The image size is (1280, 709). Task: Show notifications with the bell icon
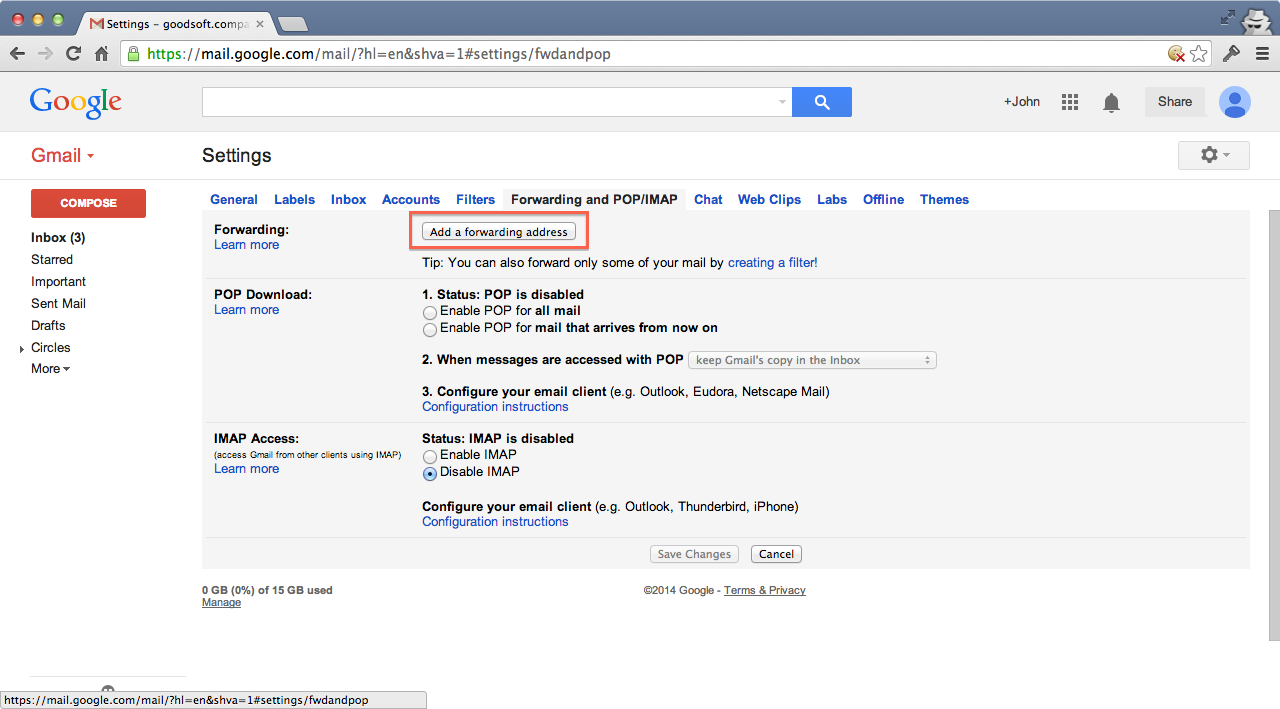(x=1111, y=102)
